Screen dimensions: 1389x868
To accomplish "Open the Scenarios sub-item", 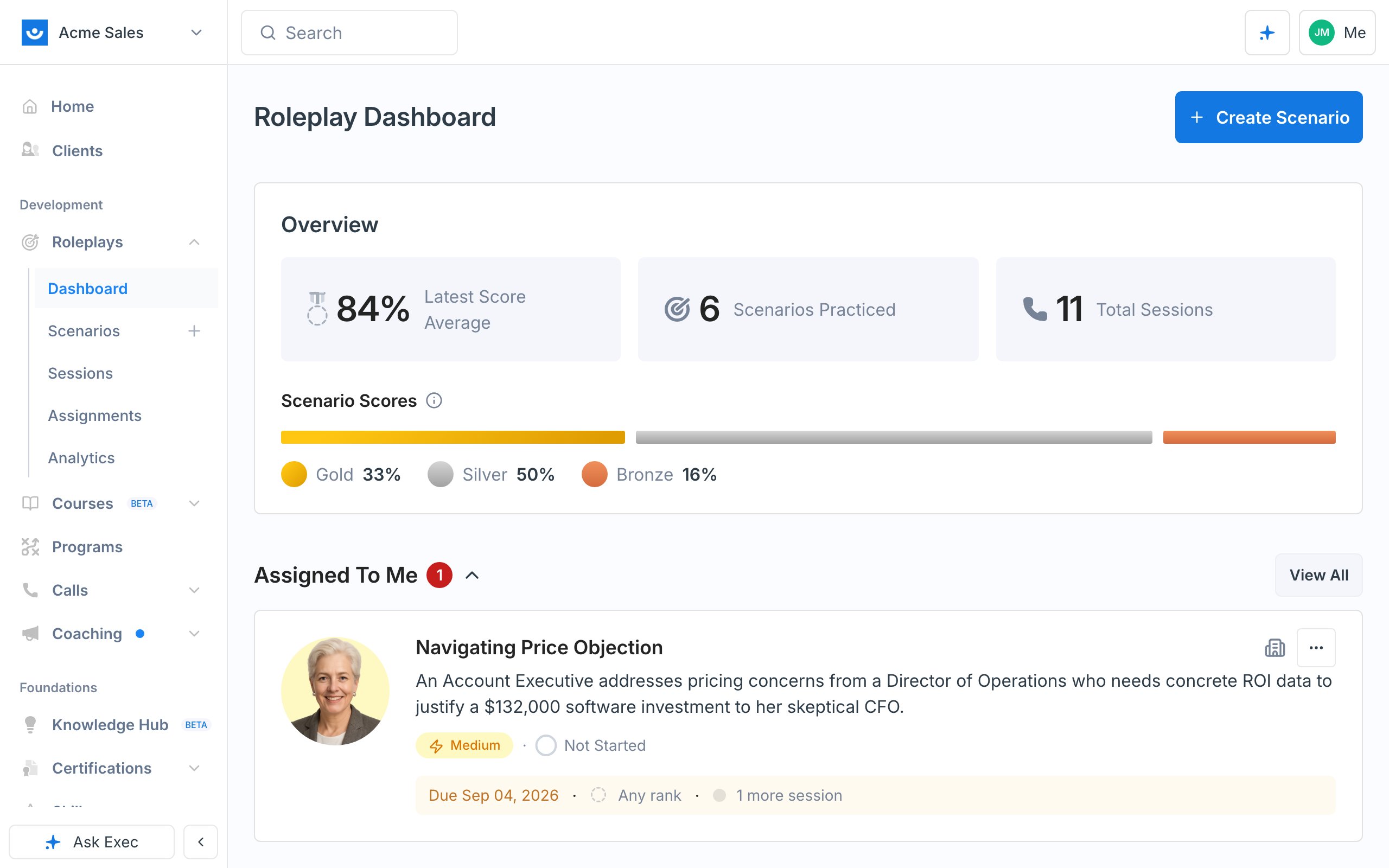I will click(x=84, y=331).
